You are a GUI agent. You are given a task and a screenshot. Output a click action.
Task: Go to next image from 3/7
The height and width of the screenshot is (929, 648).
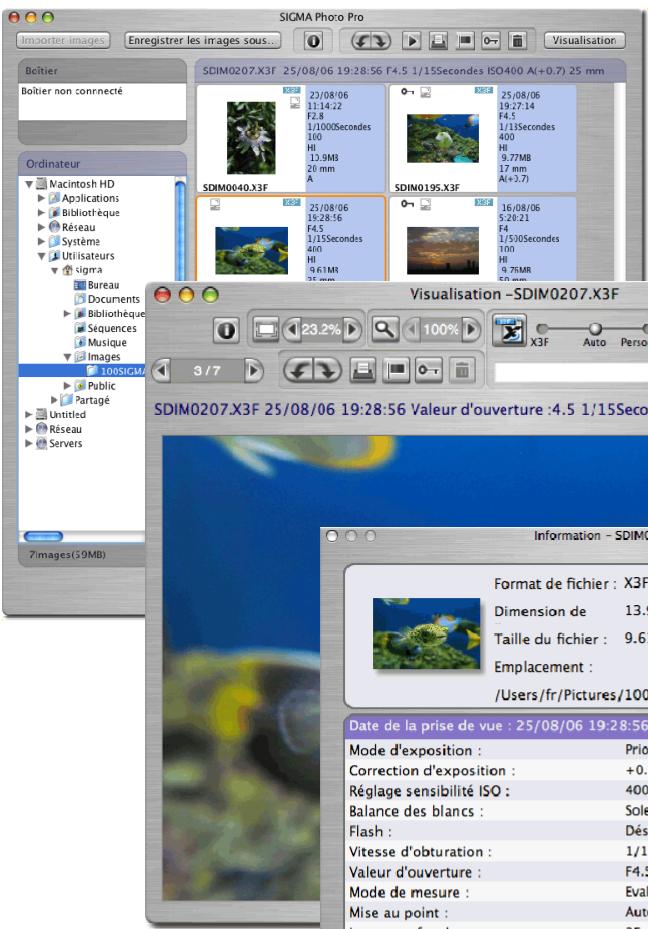[254, 371]
